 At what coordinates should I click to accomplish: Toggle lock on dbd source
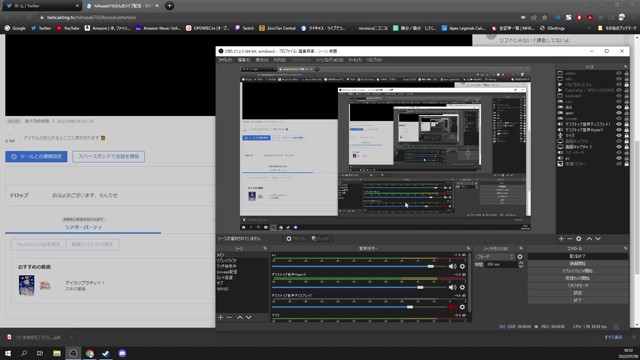(x=626, y=107)
